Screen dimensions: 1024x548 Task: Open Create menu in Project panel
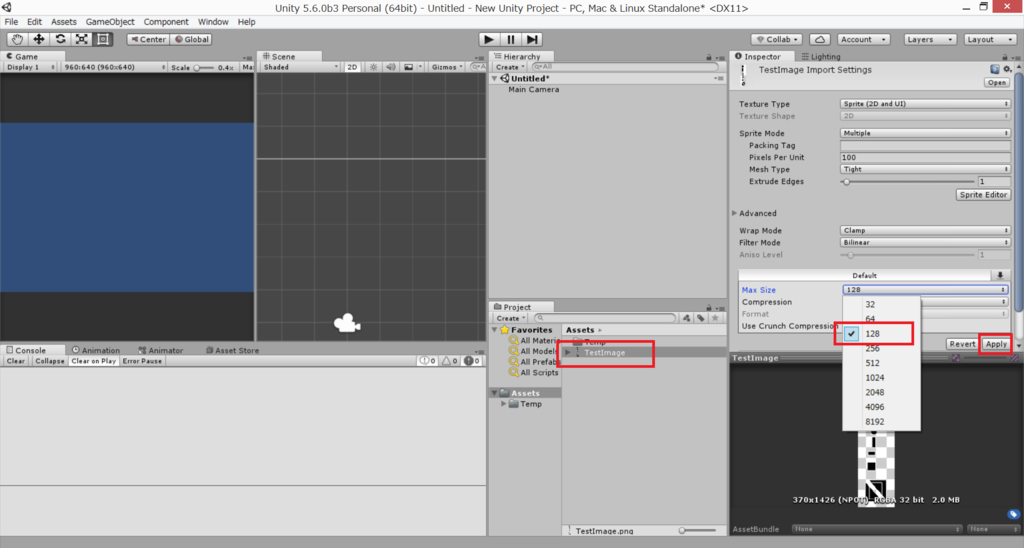click(509, 318)
